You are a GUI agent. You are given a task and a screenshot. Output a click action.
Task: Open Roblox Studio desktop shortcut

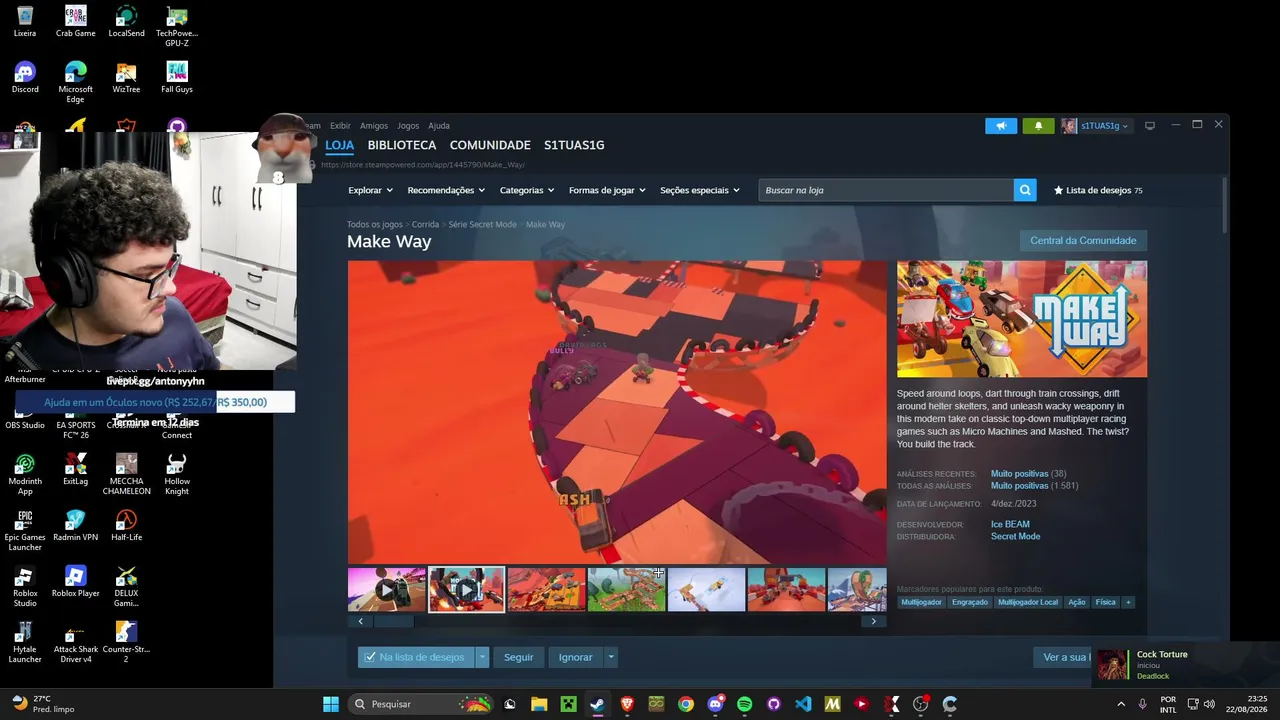point(25,586)
